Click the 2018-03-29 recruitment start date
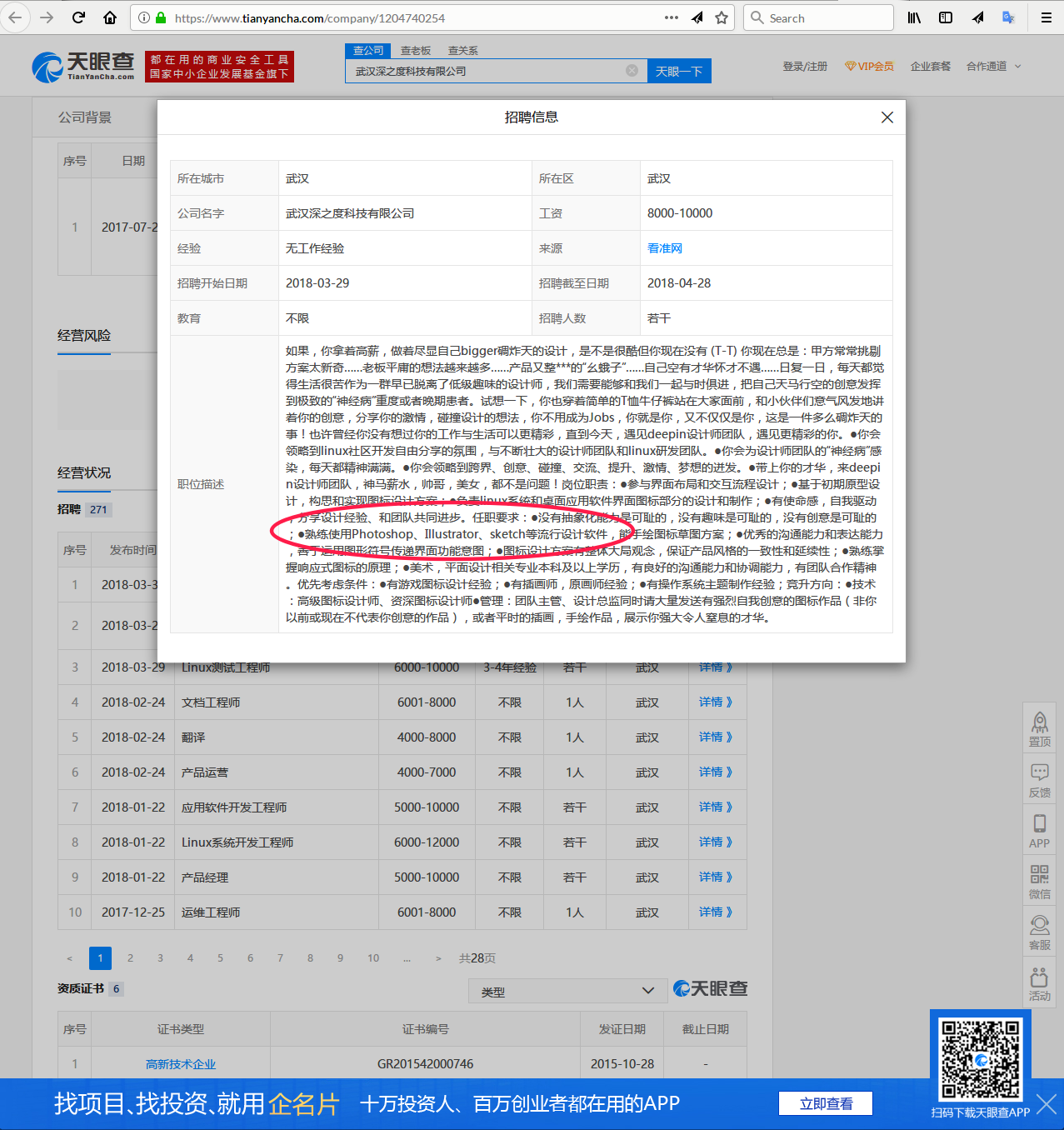 pos(317,283)
